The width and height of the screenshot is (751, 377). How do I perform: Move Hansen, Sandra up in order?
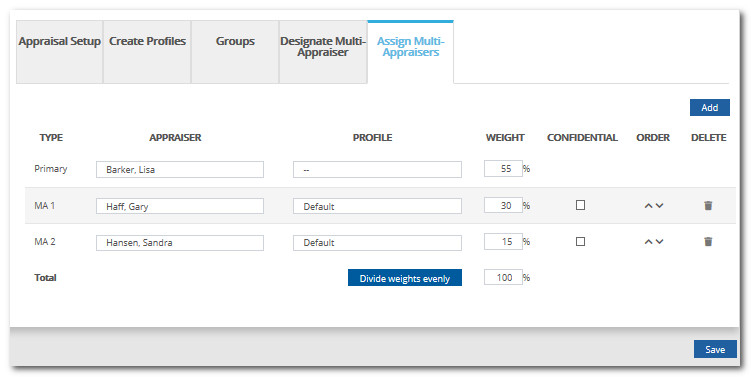pyautogui.click(x=648, y=241)
